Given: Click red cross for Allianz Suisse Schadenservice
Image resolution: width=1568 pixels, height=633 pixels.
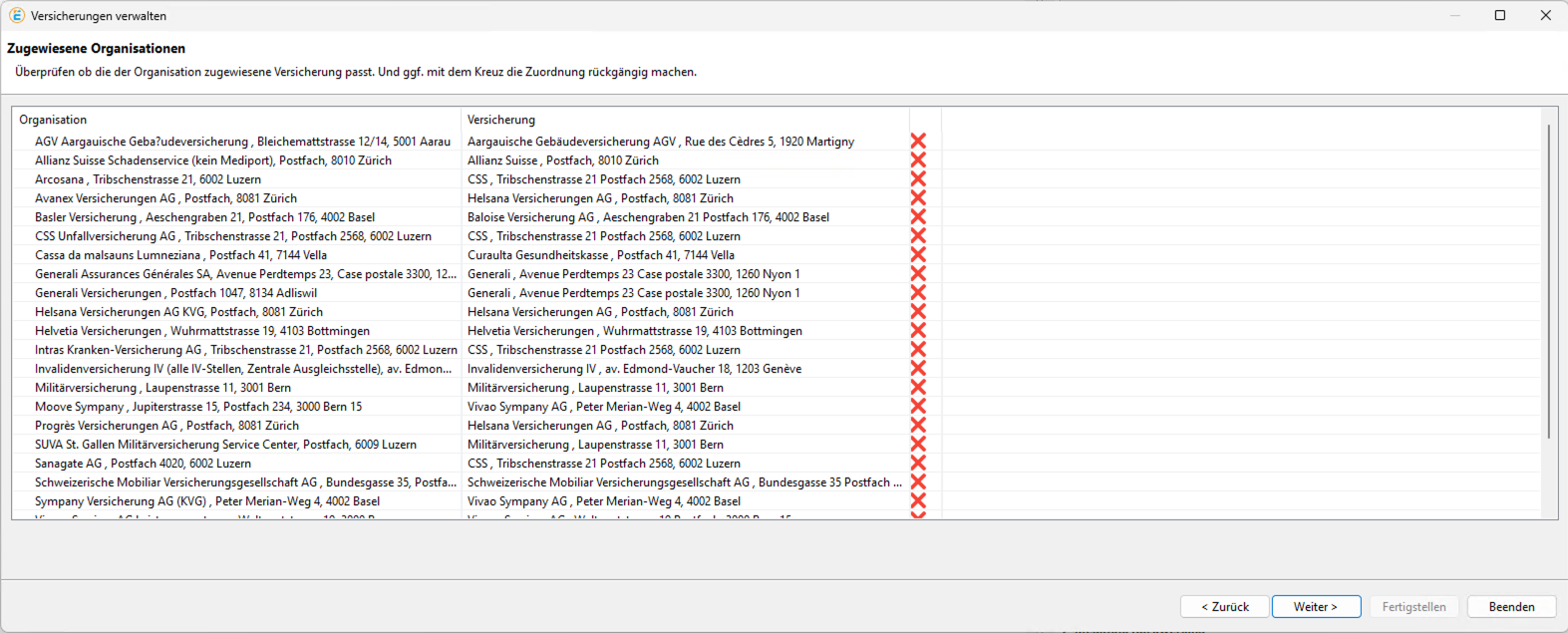Looking at the screenshot, I should tap(918, 160).
